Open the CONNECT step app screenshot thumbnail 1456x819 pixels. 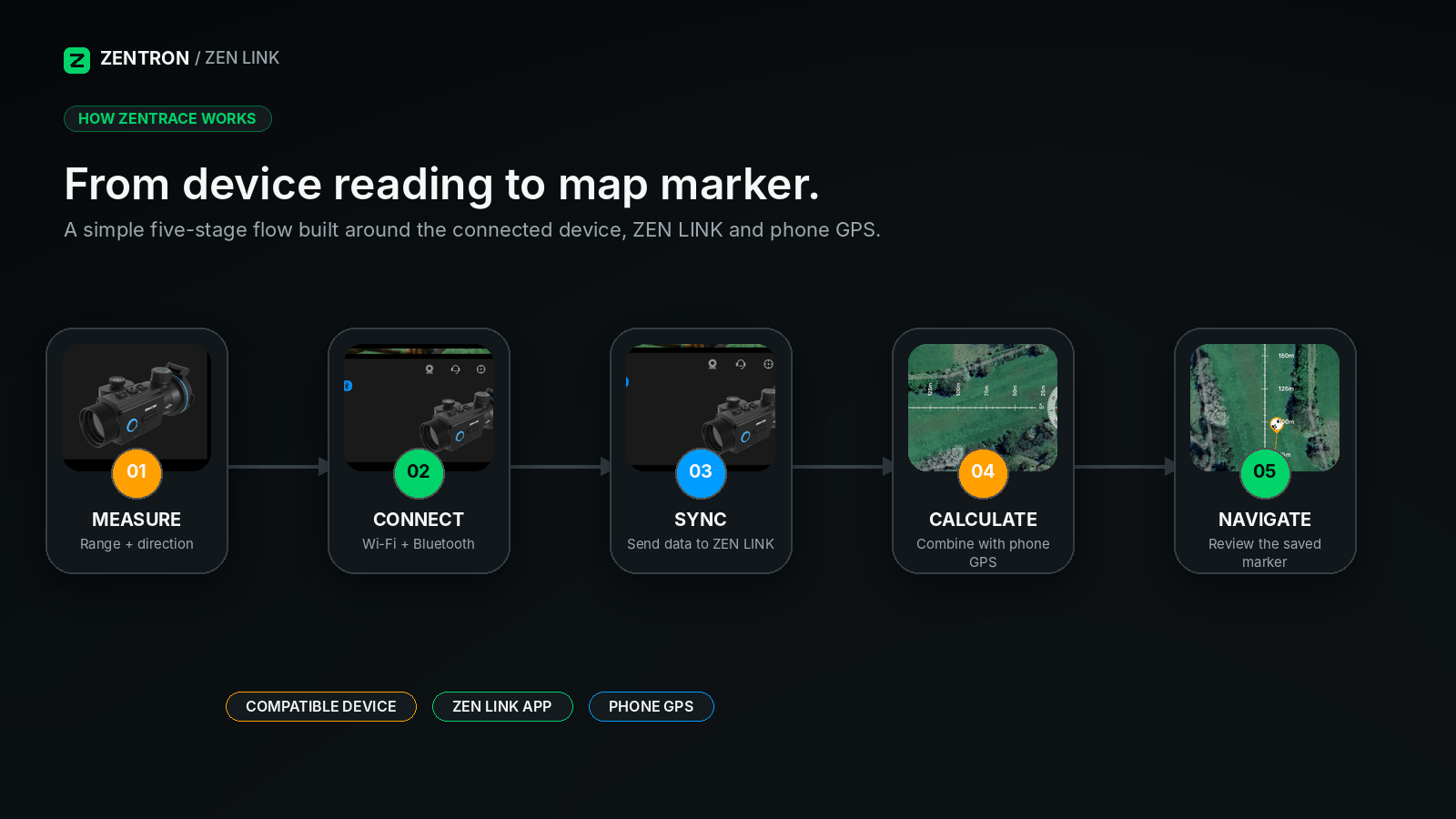click(419, 407)
